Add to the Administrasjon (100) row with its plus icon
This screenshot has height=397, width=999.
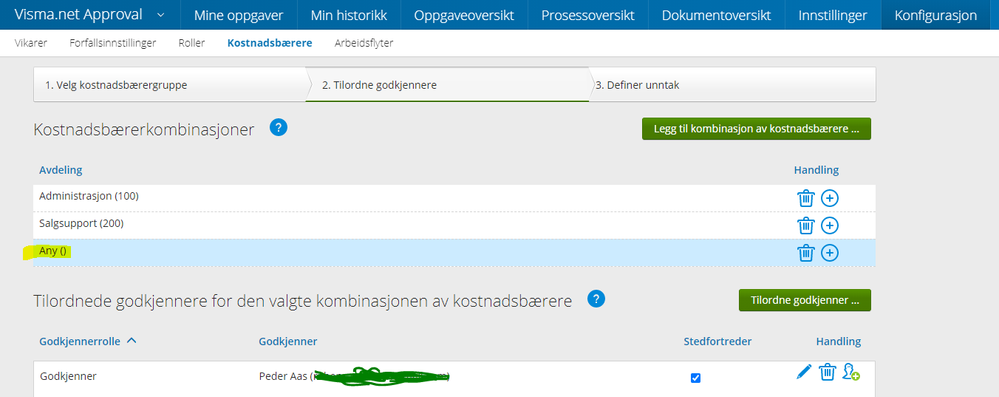pos(829,198)
